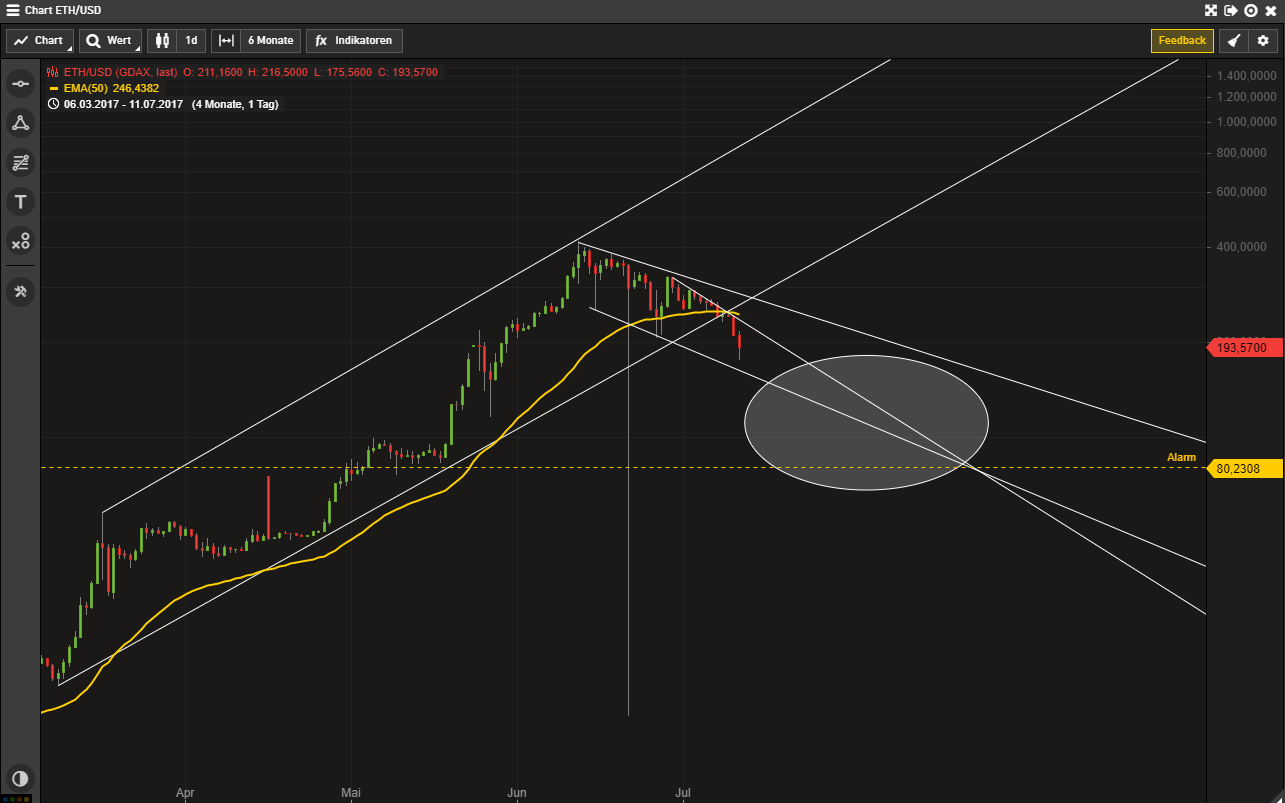Change the 6 Monate time span
1285x803 pixels.
pyautogui.click(x=271, y=41)
